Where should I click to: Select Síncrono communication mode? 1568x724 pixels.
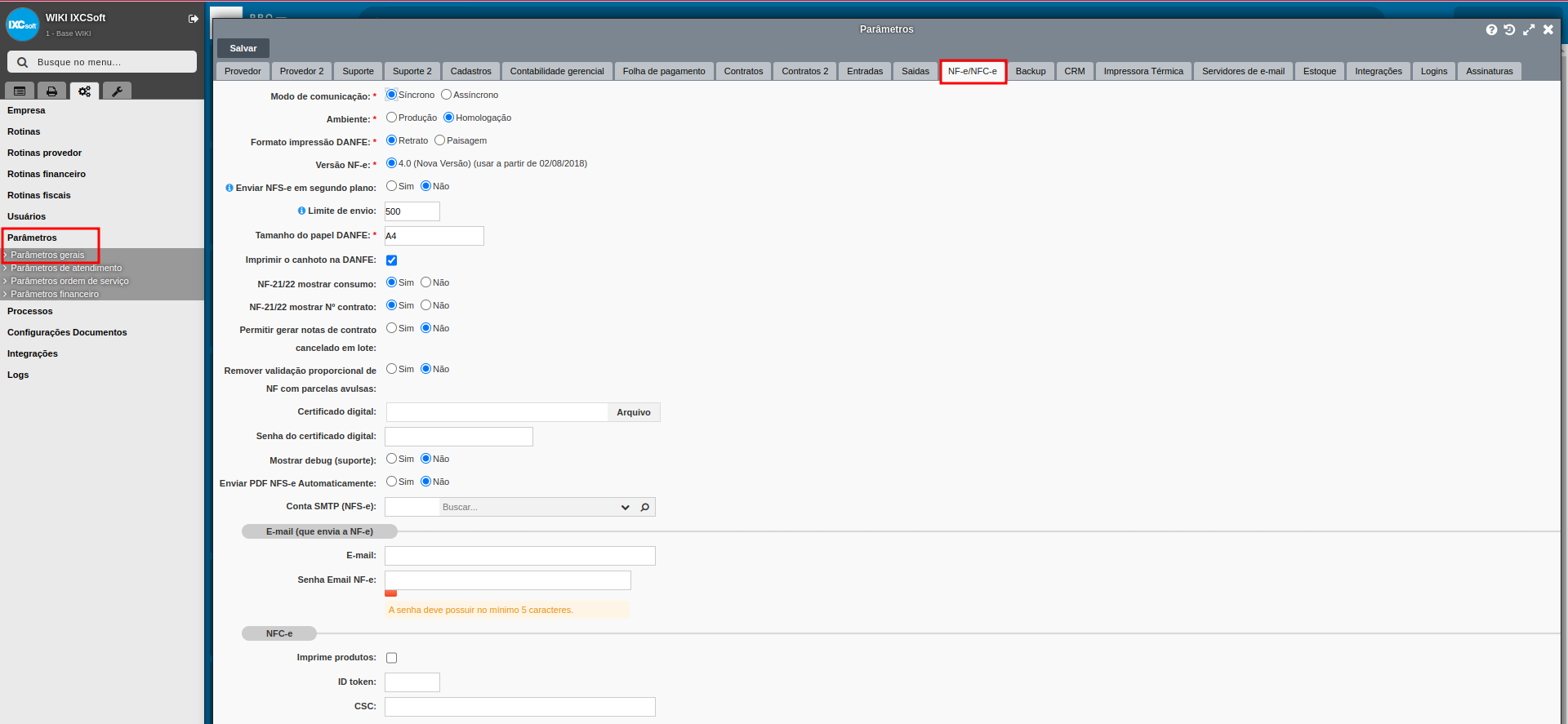pyautogui.click(x=391, y=95)
